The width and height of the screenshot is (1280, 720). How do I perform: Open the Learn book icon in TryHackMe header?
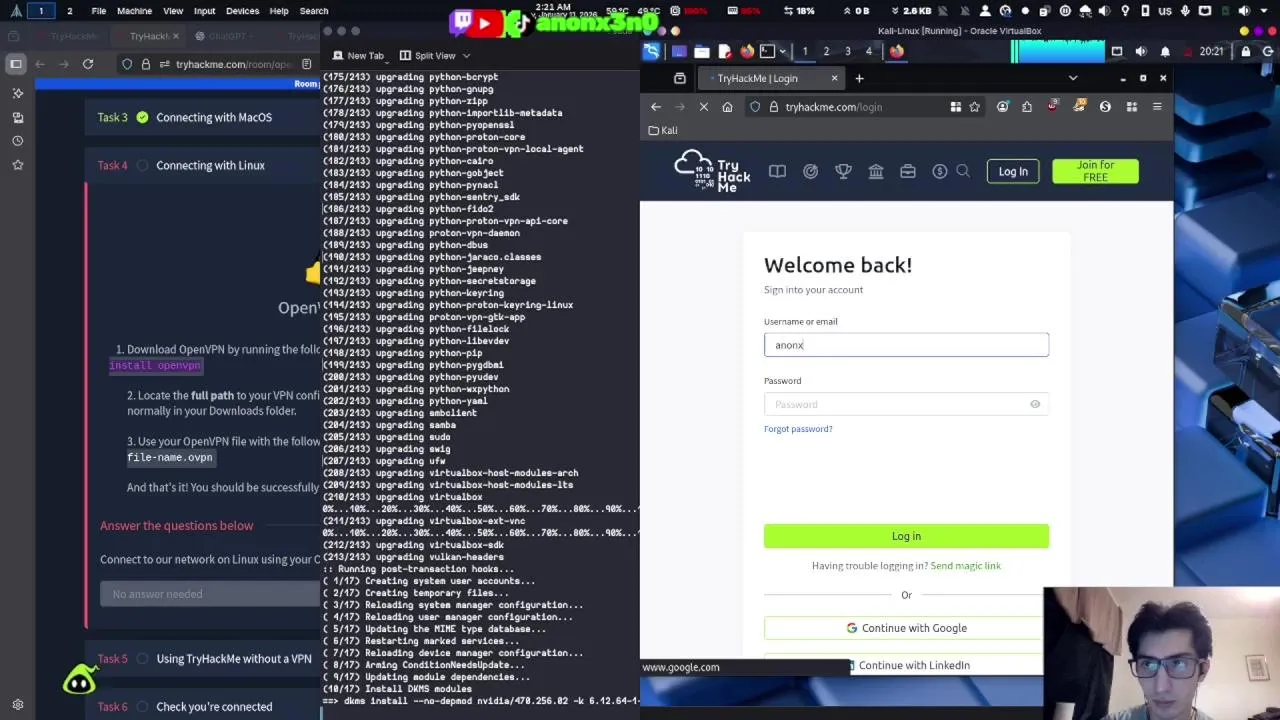coord(777,171)
